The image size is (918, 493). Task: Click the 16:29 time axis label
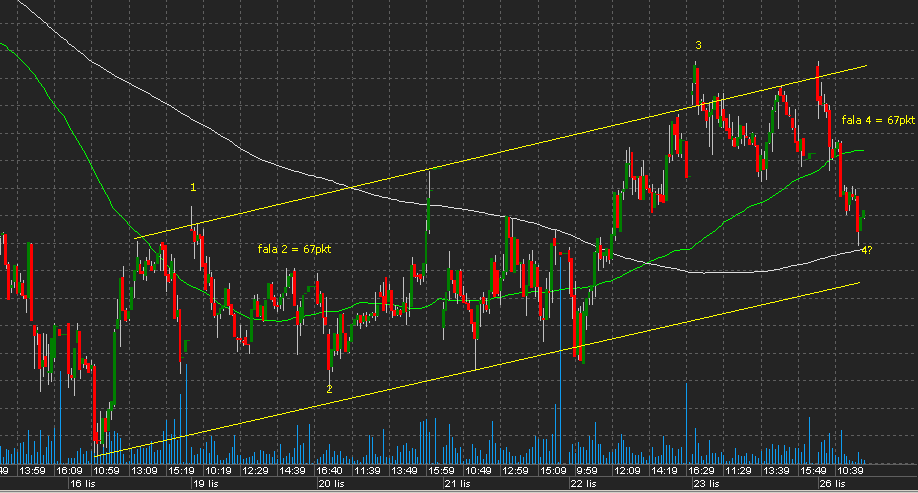tap(701, 471)
